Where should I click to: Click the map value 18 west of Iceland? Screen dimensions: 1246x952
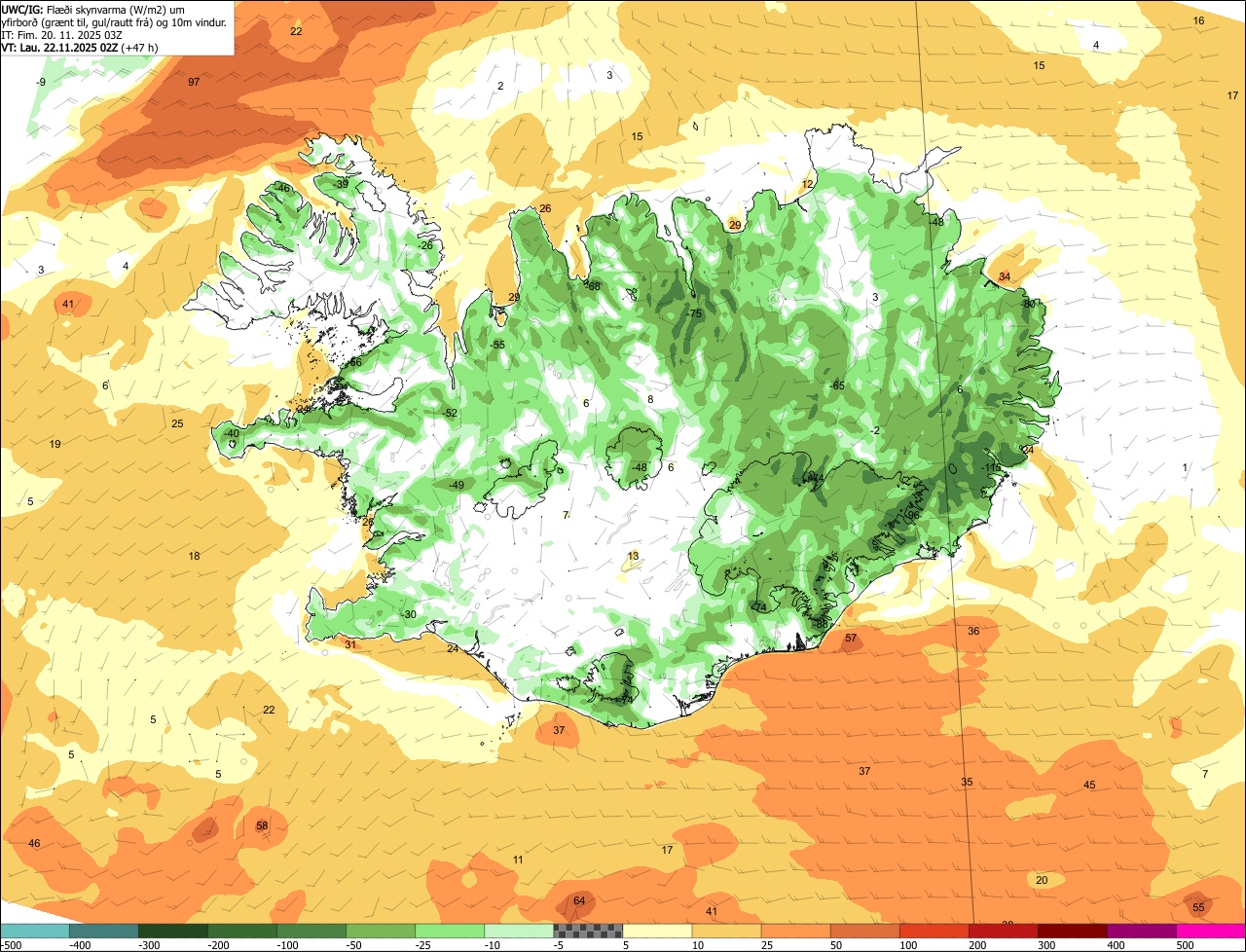194,556
